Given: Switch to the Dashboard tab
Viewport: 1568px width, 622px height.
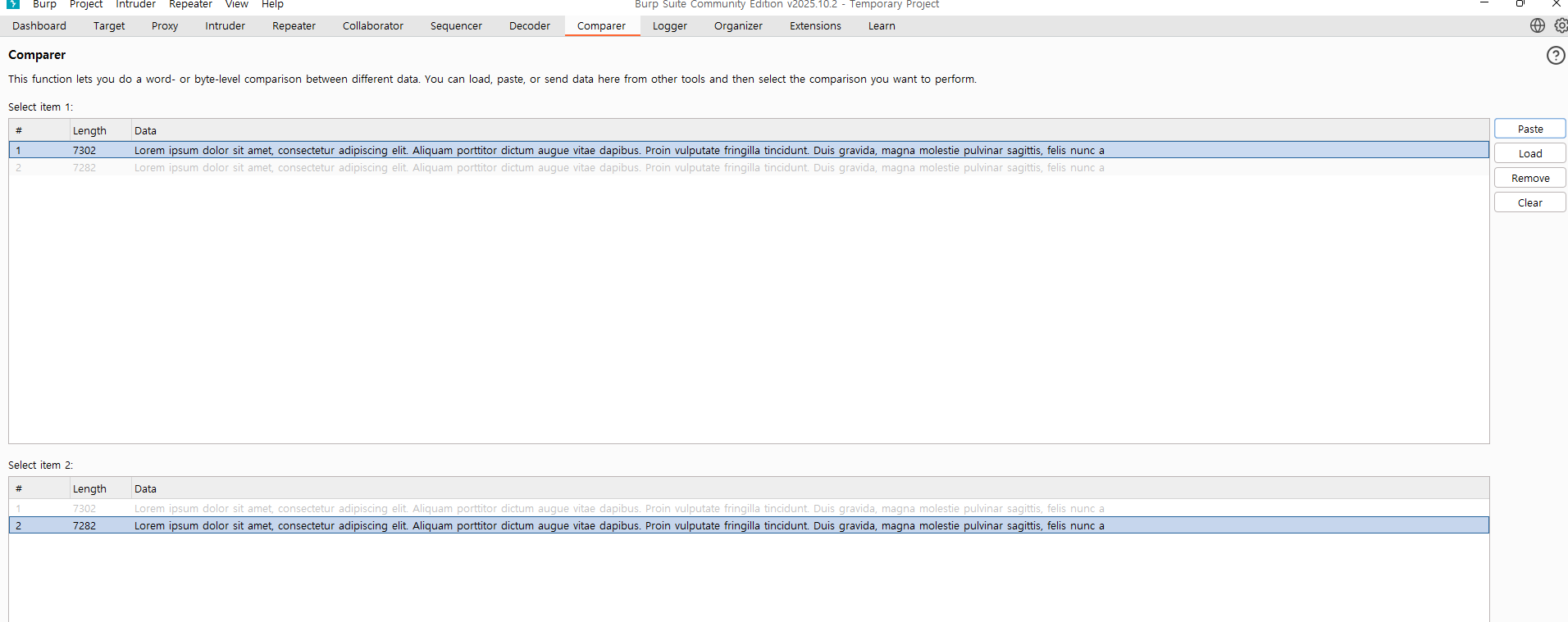Looking at the screenshot, I should (x=39, y=26).
